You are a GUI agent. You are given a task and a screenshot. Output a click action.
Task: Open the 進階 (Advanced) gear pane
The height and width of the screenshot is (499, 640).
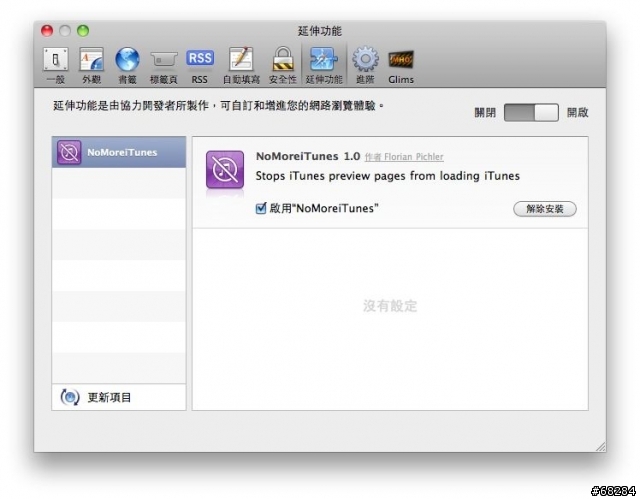pos(365,65)
